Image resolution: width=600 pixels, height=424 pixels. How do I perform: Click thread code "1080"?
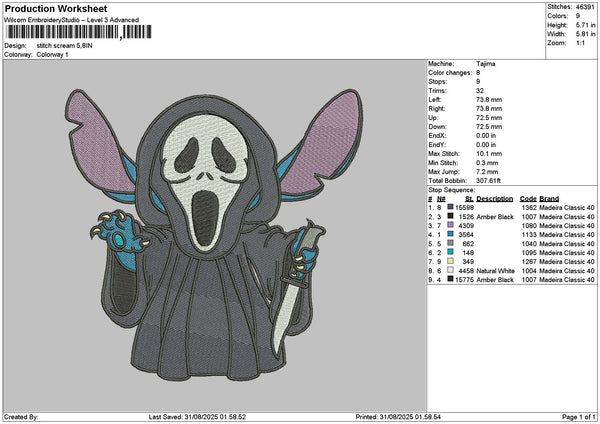point(529,226)
